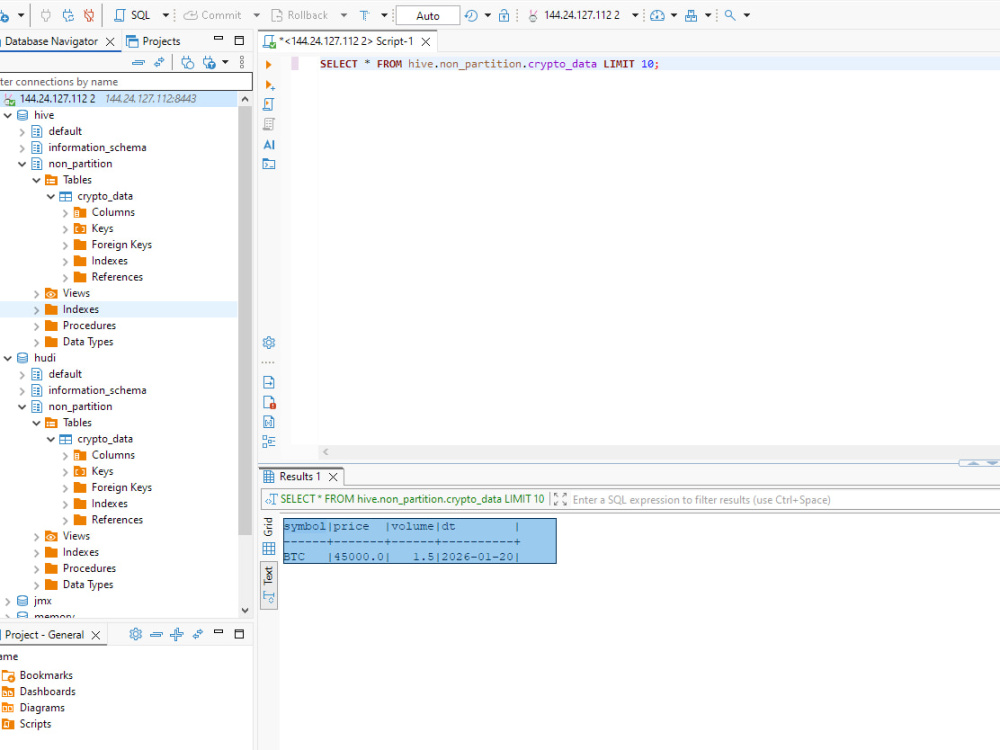Open the Rollback dropdown arrow
This screenshot has height=750, width=1000.
click(344, 15)
